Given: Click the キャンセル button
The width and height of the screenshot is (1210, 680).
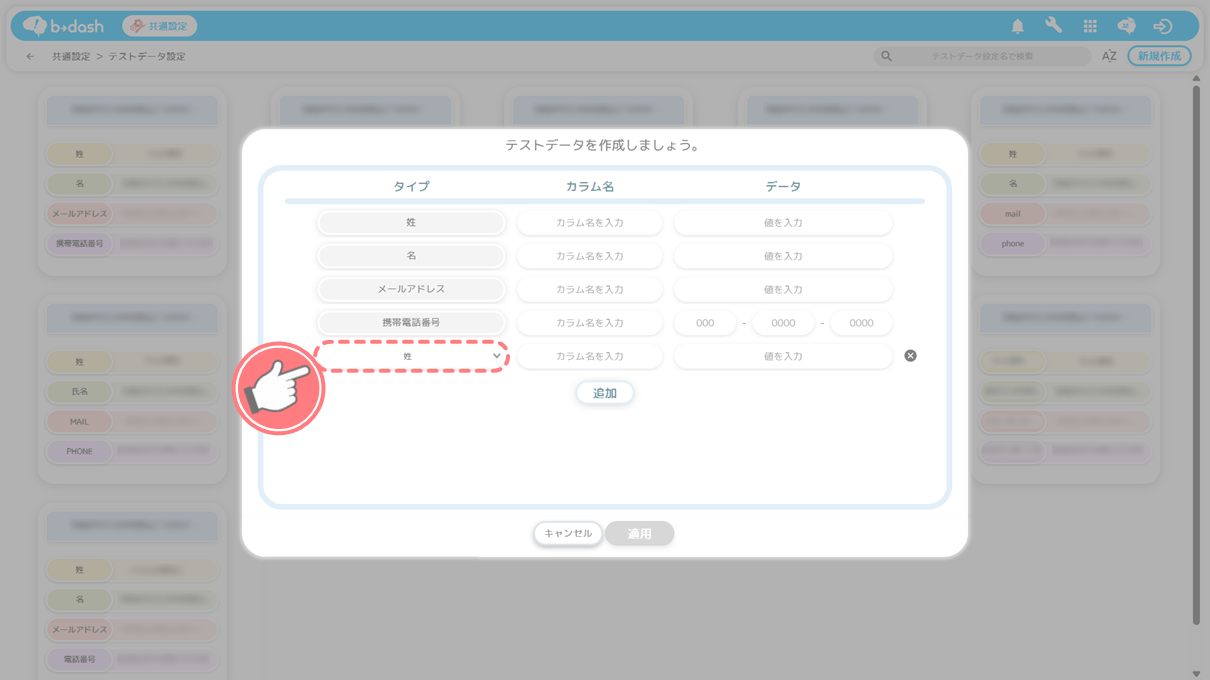Looking at the screenshot, I should coord(568,534).
